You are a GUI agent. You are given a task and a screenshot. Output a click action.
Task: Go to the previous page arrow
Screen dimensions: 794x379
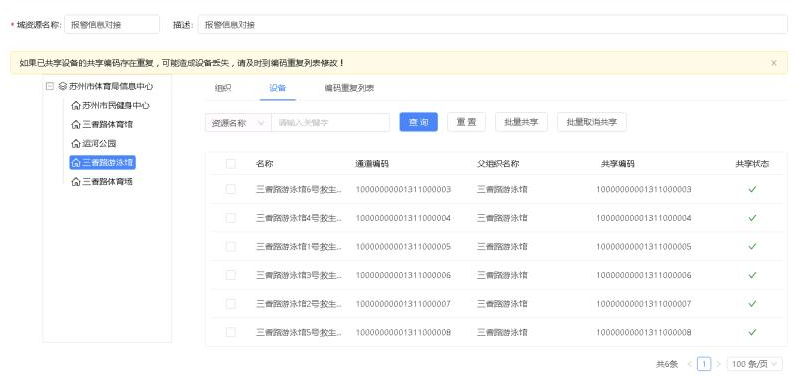click(x=690, y=364)
